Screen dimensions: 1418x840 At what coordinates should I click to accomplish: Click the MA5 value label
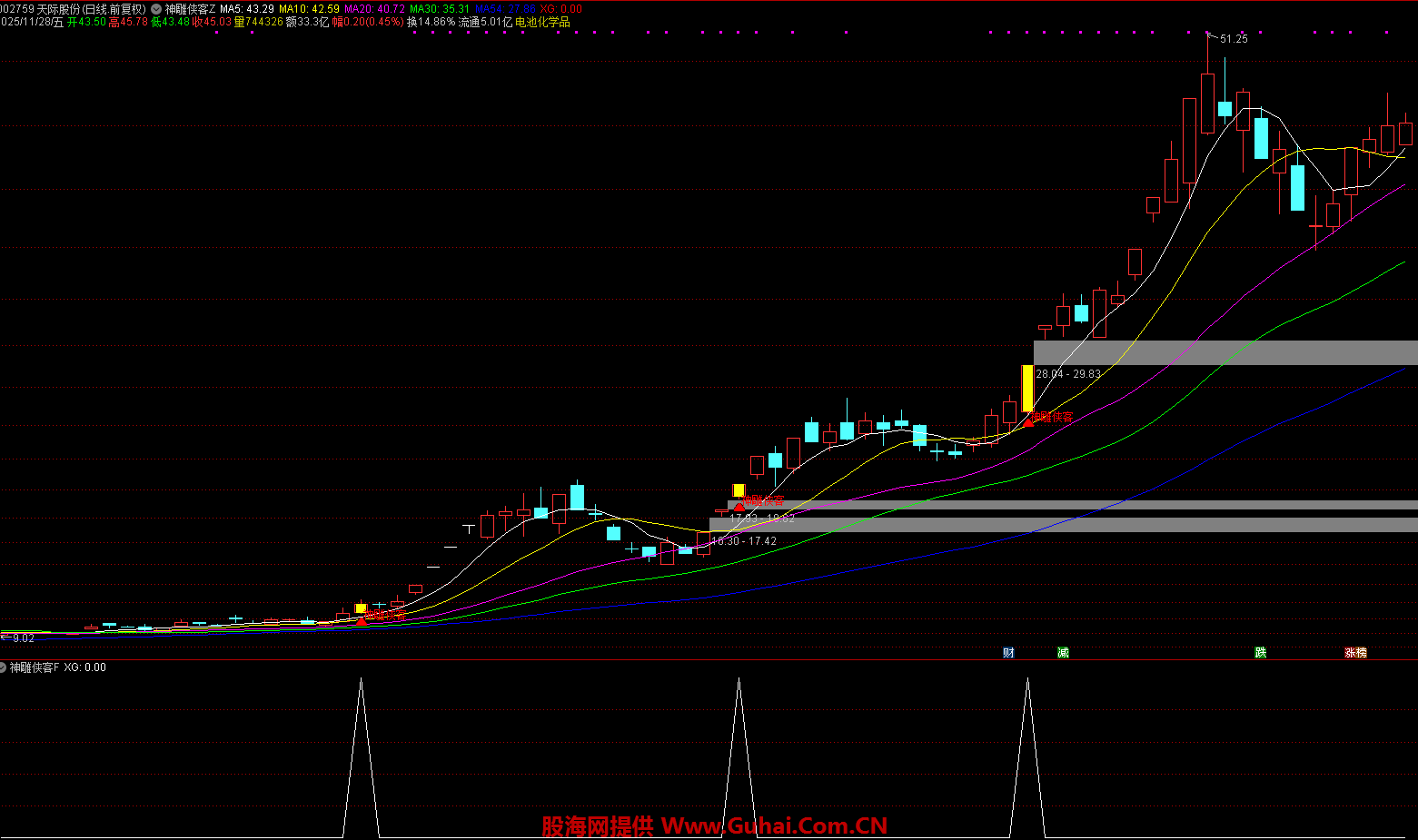pos(247,9)
